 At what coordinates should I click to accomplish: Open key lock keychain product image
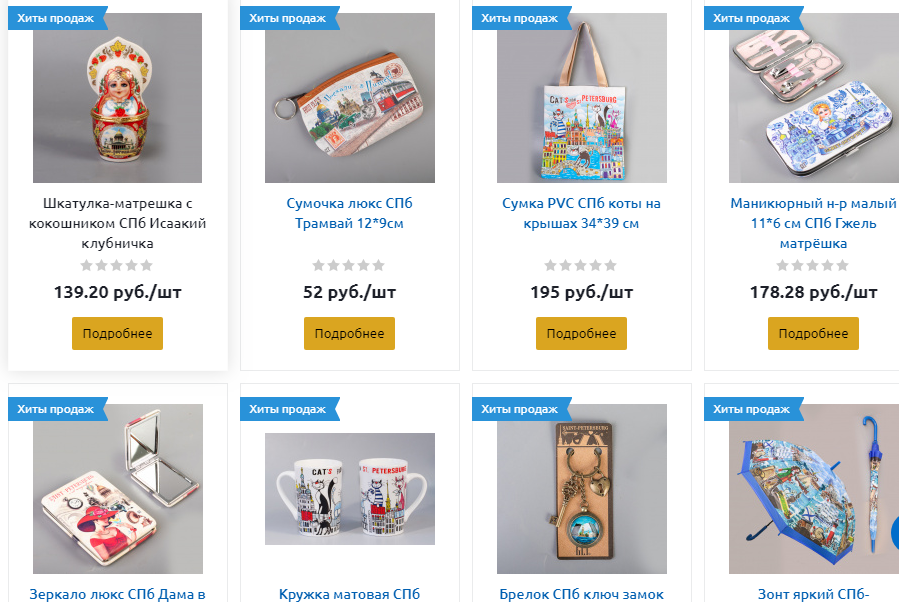point(581,488)
